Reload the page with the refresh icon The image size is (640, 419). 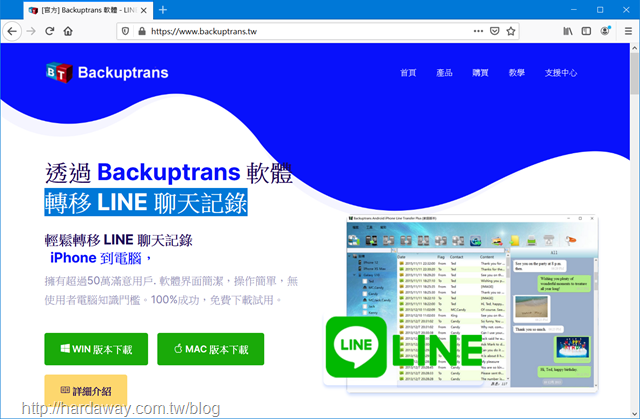pos(50,31)
